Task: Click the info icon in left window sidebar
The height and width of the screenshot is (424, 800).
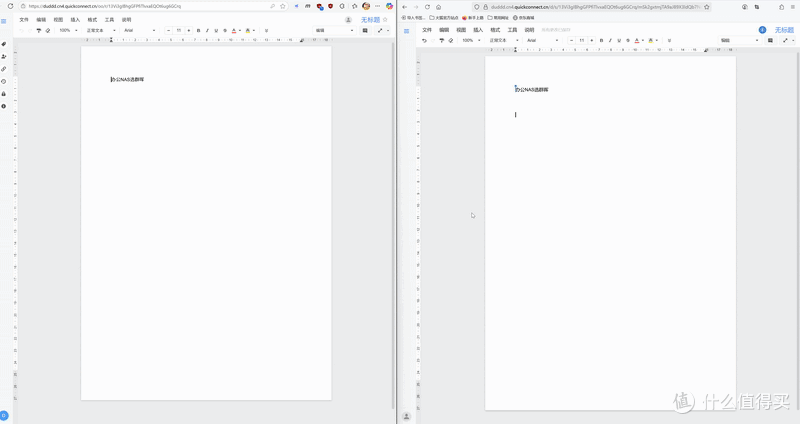Action: [4, 106]
